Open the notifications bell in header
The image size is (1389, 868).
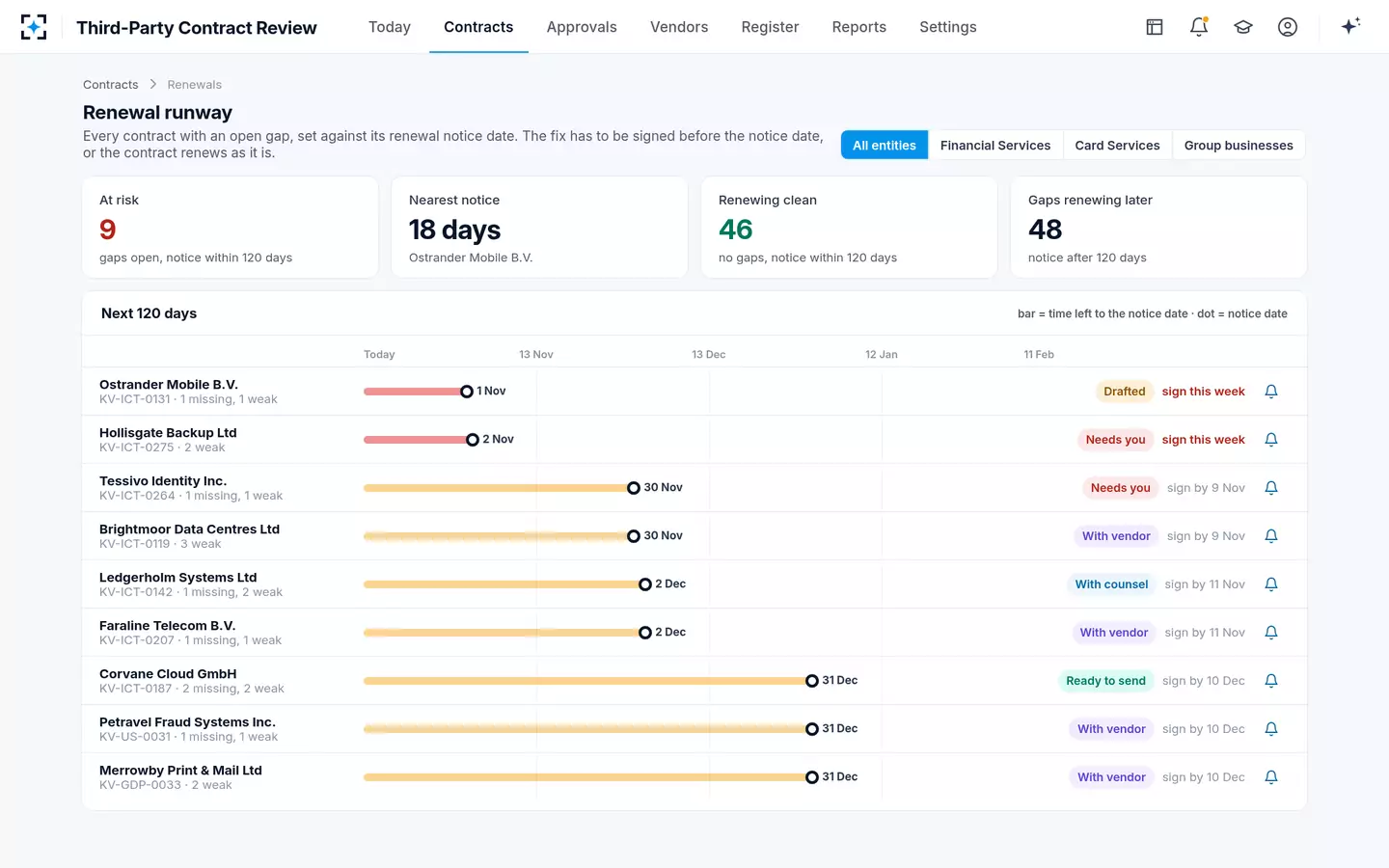(x=1199, y=27)
